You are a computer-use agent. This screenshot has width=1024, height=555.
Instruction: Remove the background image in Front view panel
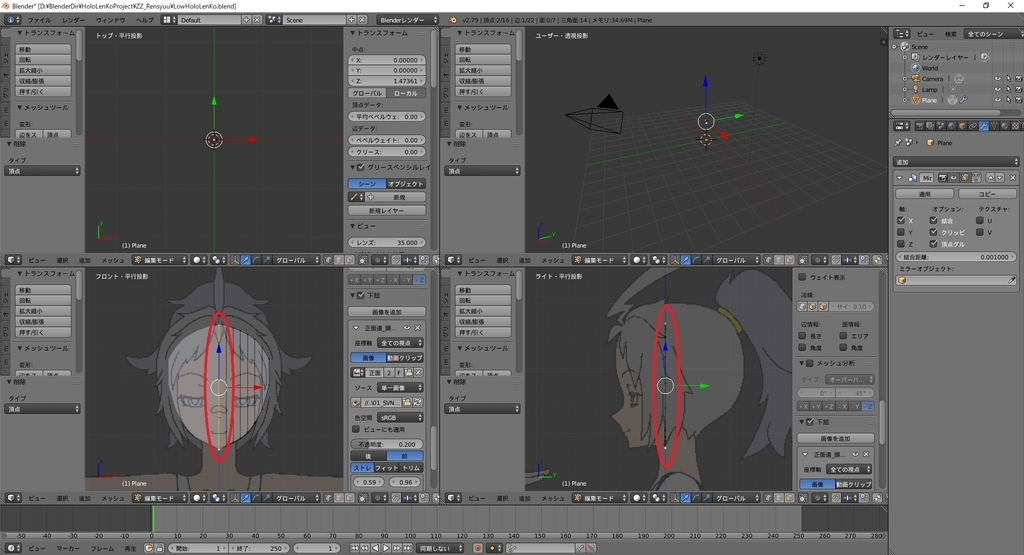417,328
